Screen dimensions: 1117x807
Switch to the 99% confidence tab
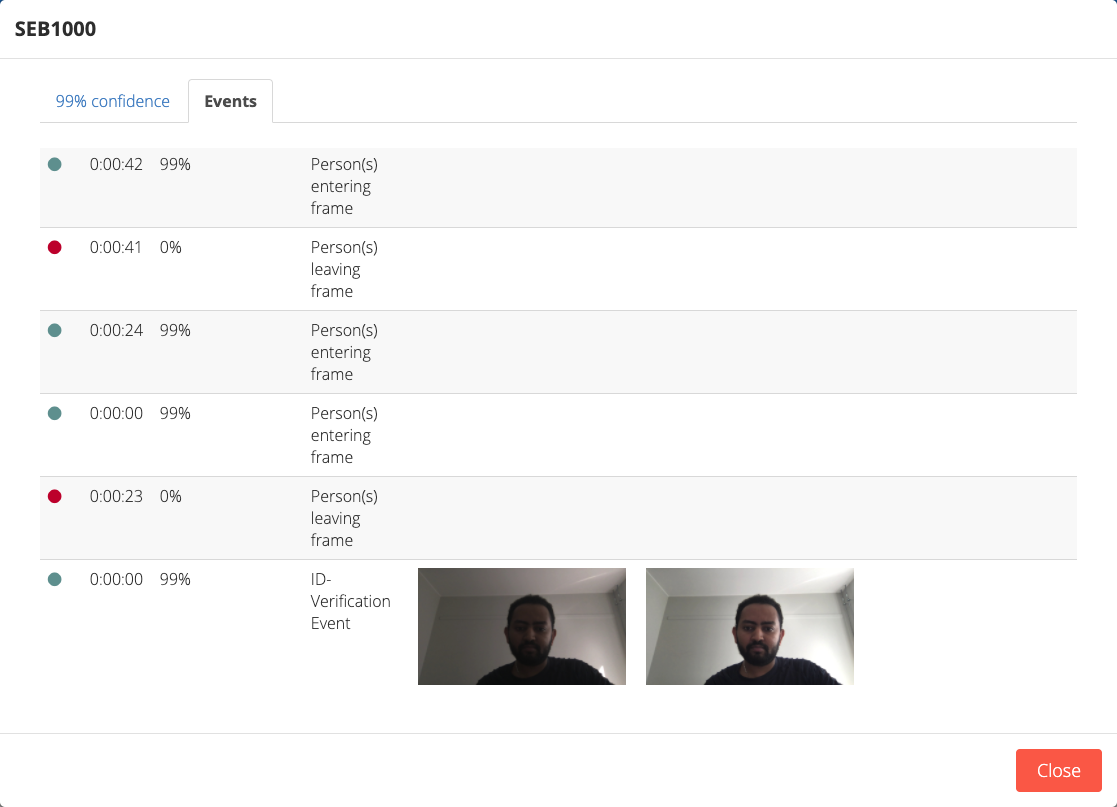(113, 101)
